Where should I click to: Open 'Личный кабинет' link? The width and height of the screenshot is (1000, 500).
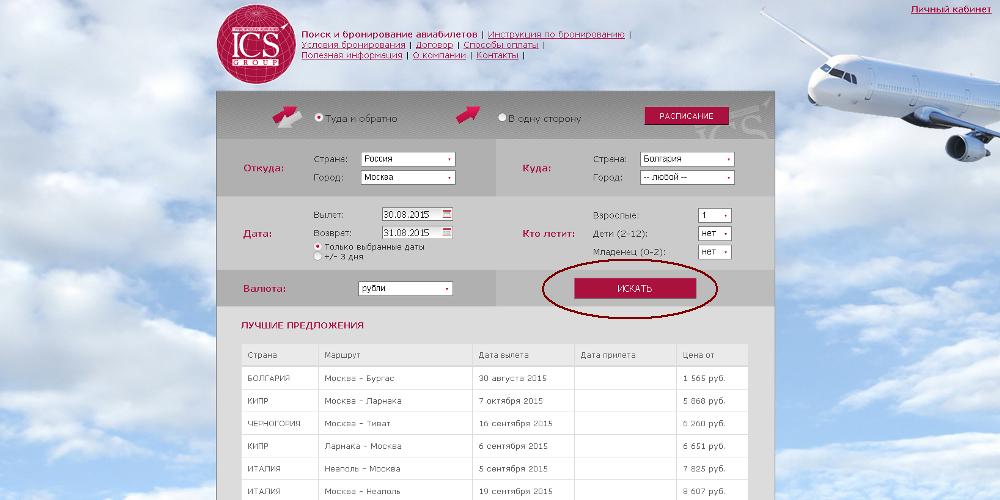pos(950,9)
